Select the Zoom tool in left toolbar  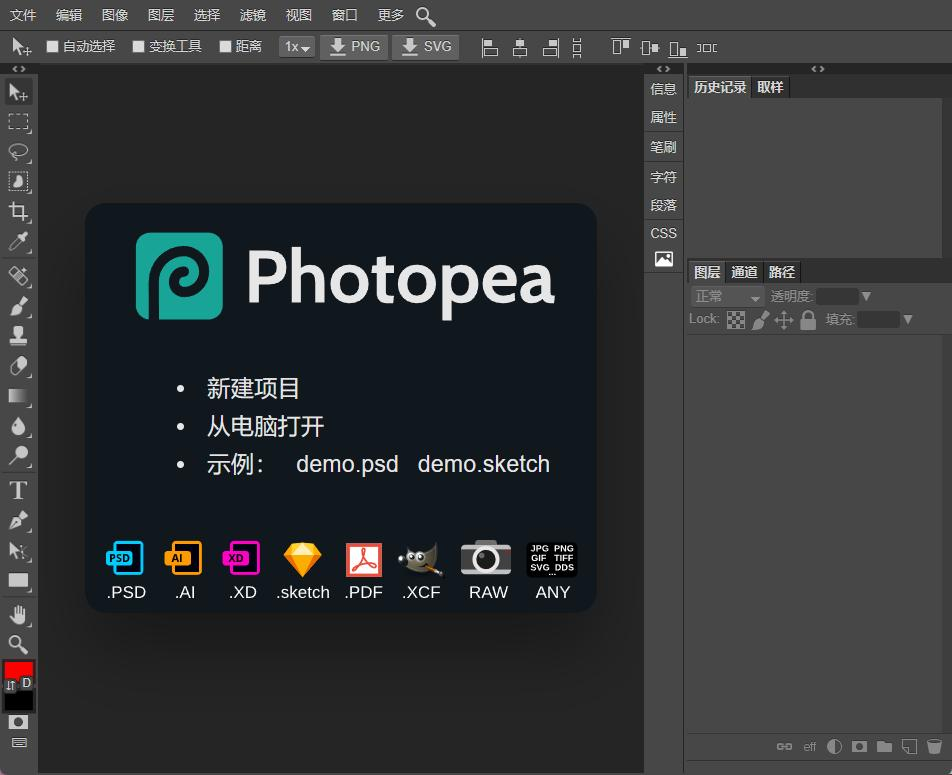click(x=18, y=644)
